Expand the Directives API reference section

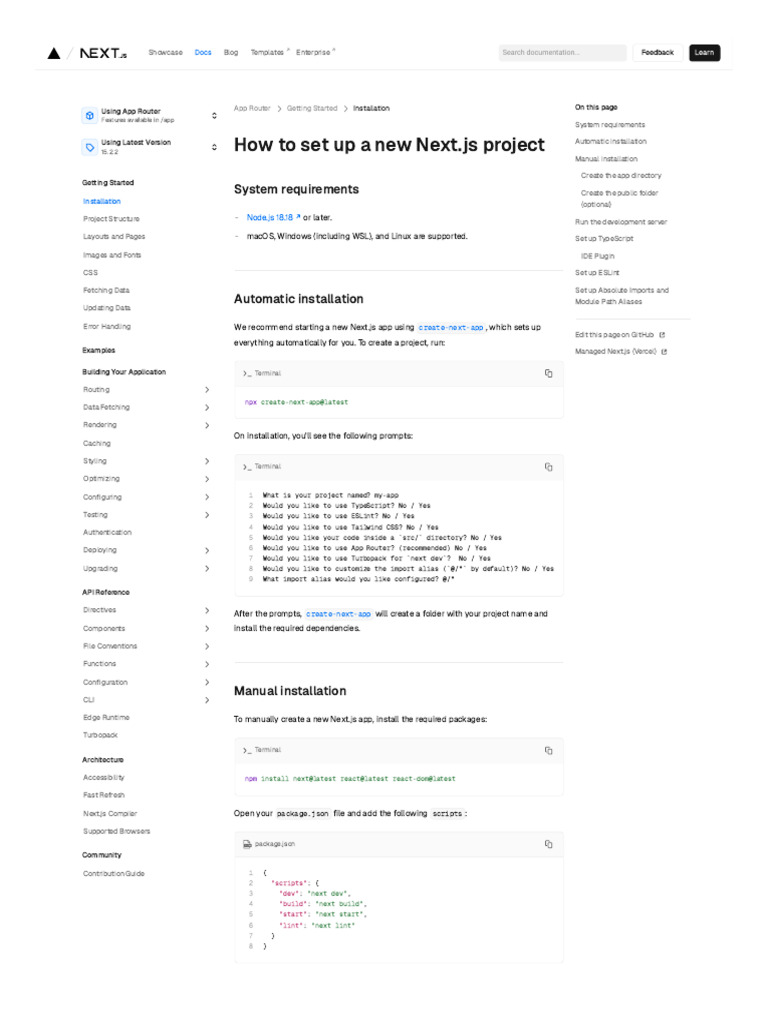click(207, 610)
